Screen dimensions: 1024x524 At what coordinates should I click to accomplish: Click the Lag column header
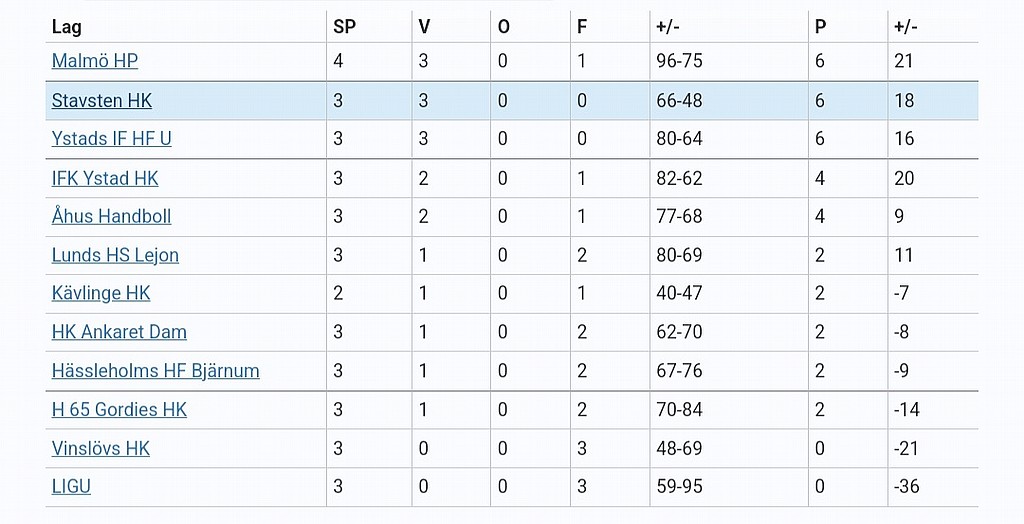pos(67,27)
